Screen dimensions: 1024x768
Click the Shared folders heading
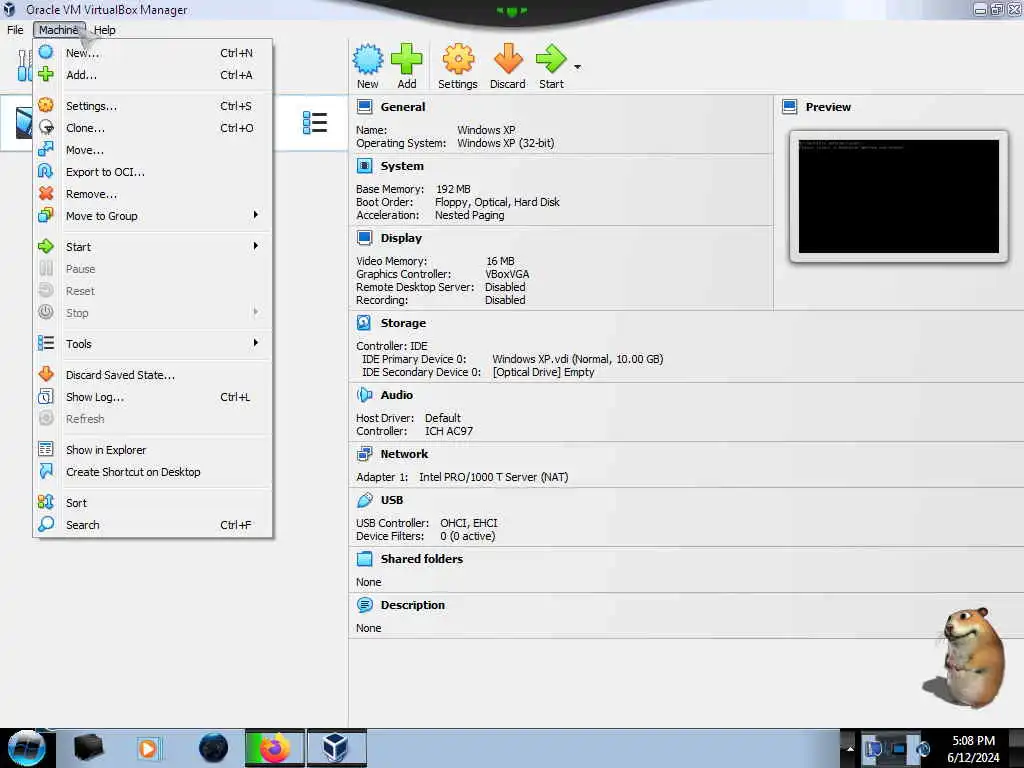[422, 558]
